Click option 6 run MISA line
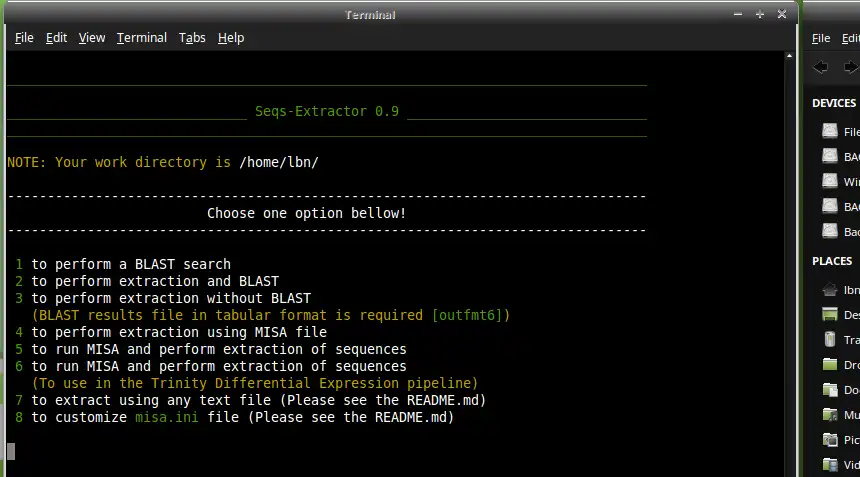The image size is (860, 477). coord(211,366)
